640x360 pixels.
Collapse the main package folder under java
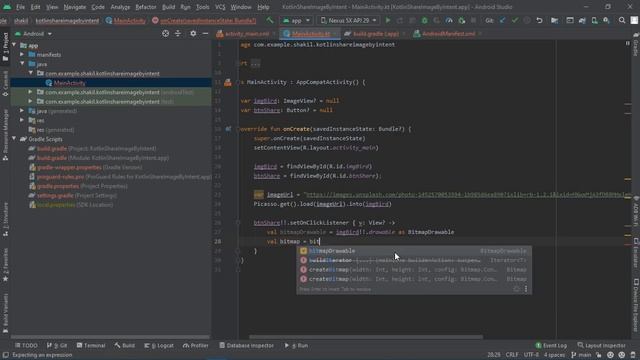coord(31,73)
